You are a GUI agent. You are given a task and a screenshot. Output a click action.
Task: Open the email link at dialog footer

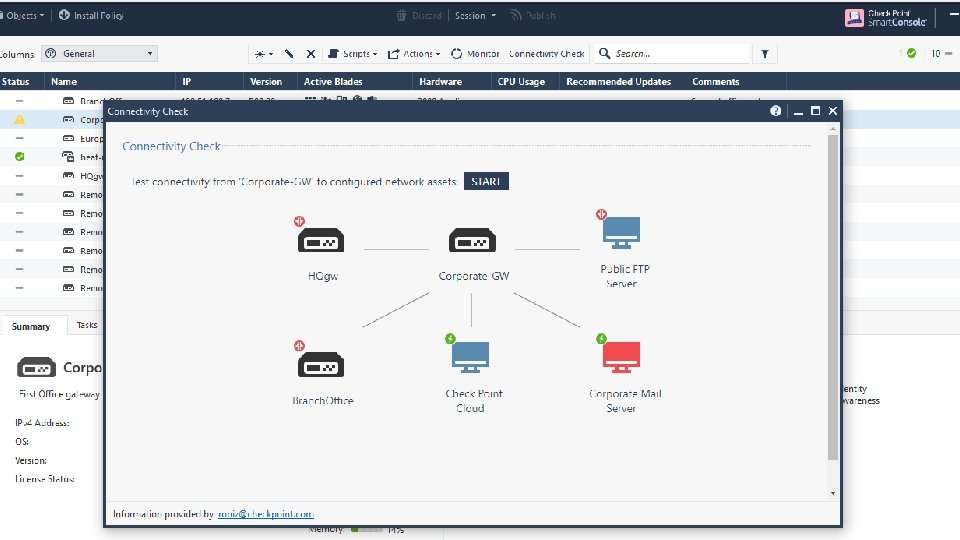[266, 514]
